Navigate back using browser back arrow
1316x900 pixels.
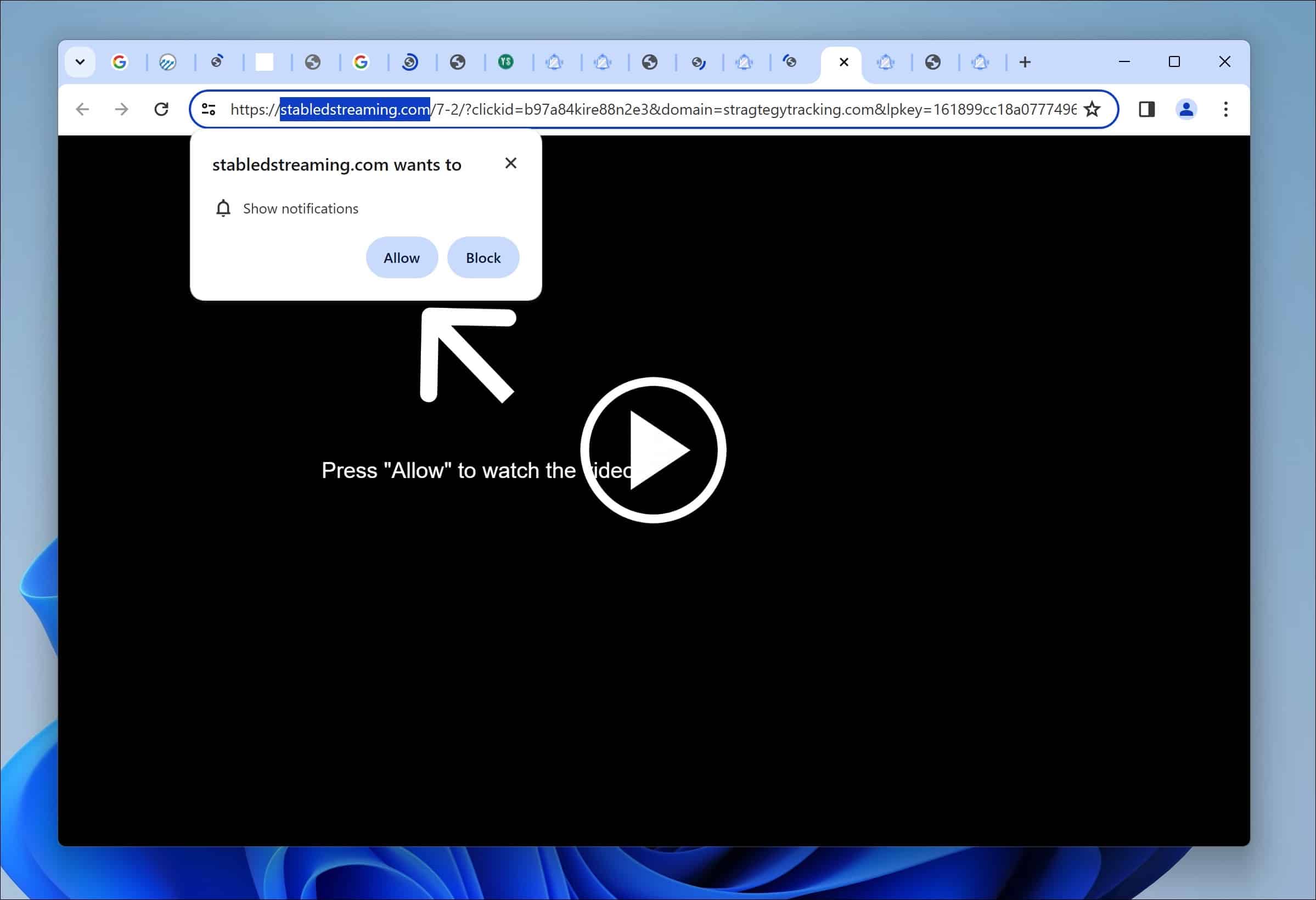tap(83, 109)
